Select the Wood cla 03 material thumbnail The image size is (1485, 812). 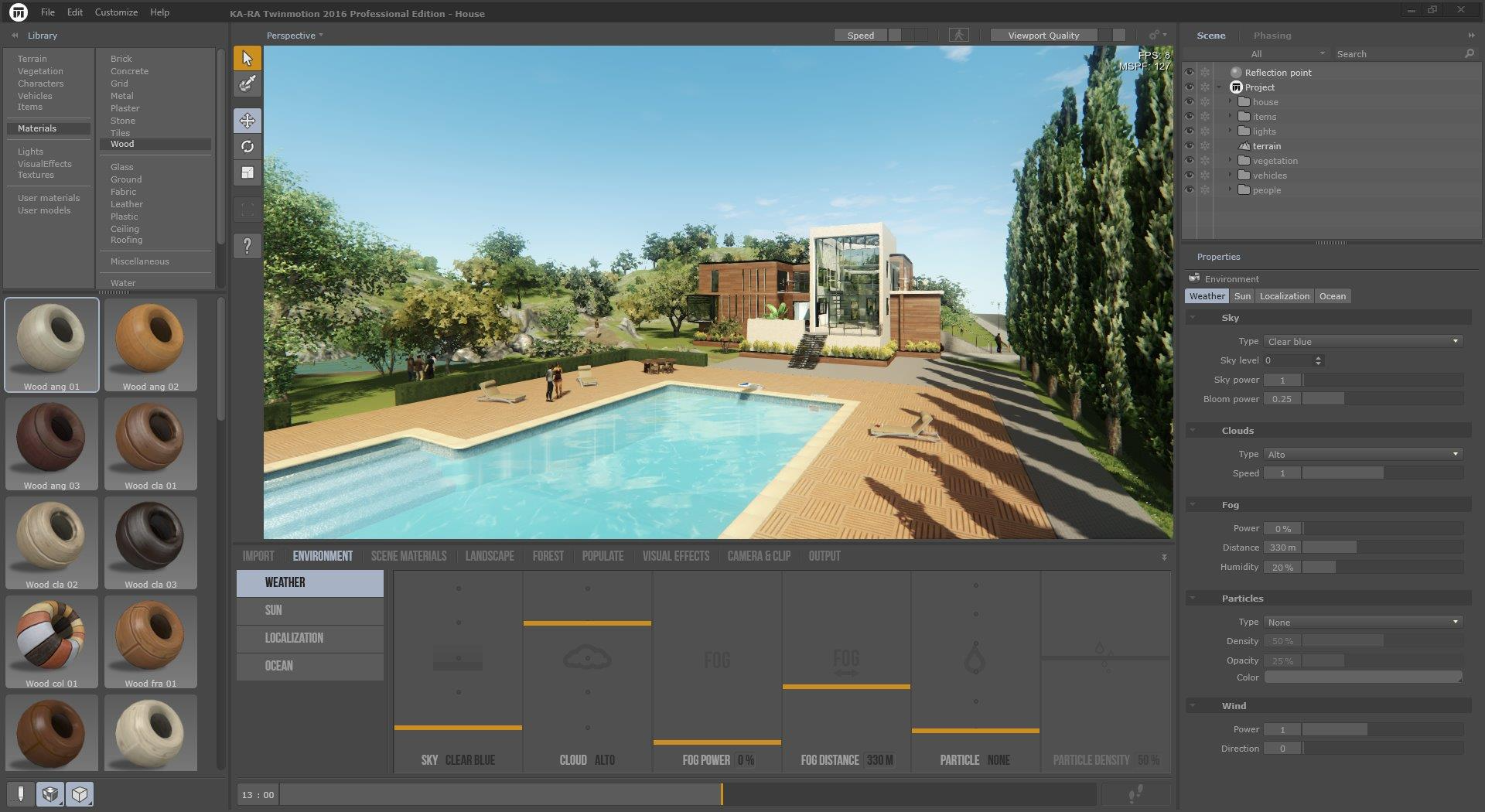[150, 543]
